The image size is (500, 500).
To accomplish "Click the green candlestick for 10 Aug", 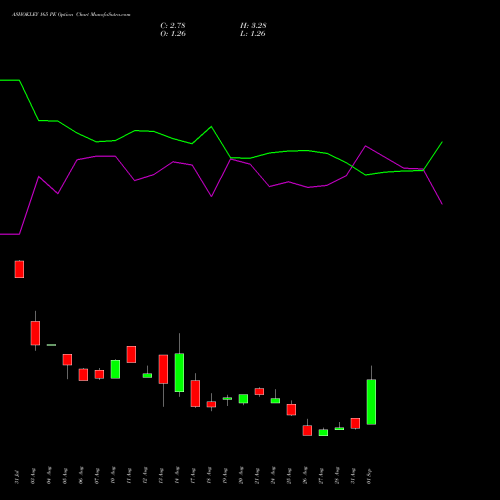I will [x=115, y=369].
